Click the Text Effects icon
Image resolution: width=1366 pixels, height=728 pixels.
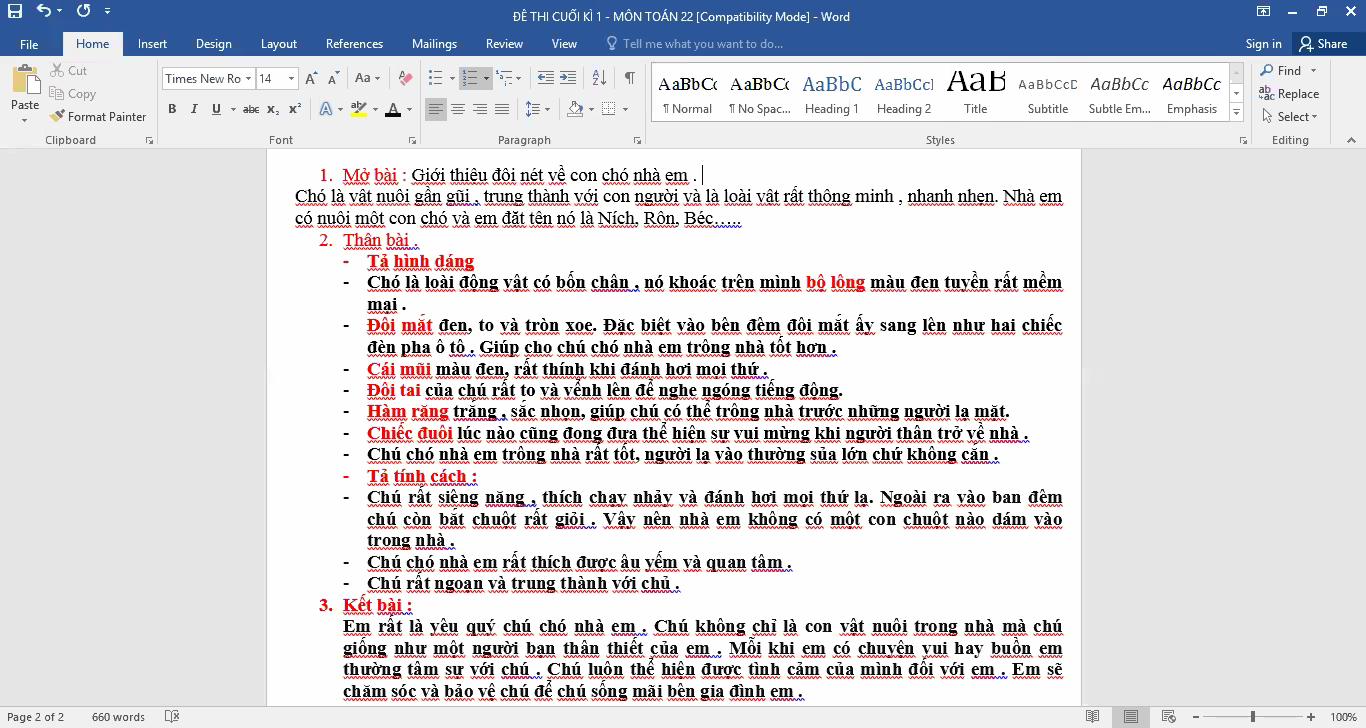coord(327,109)
